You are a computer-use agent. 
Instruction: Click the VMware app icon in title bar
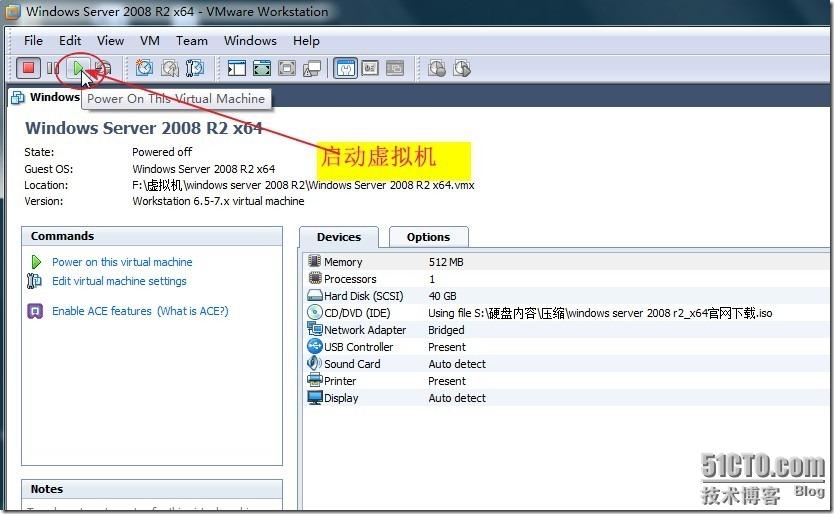pyautogui.click(x=12, y=11)
